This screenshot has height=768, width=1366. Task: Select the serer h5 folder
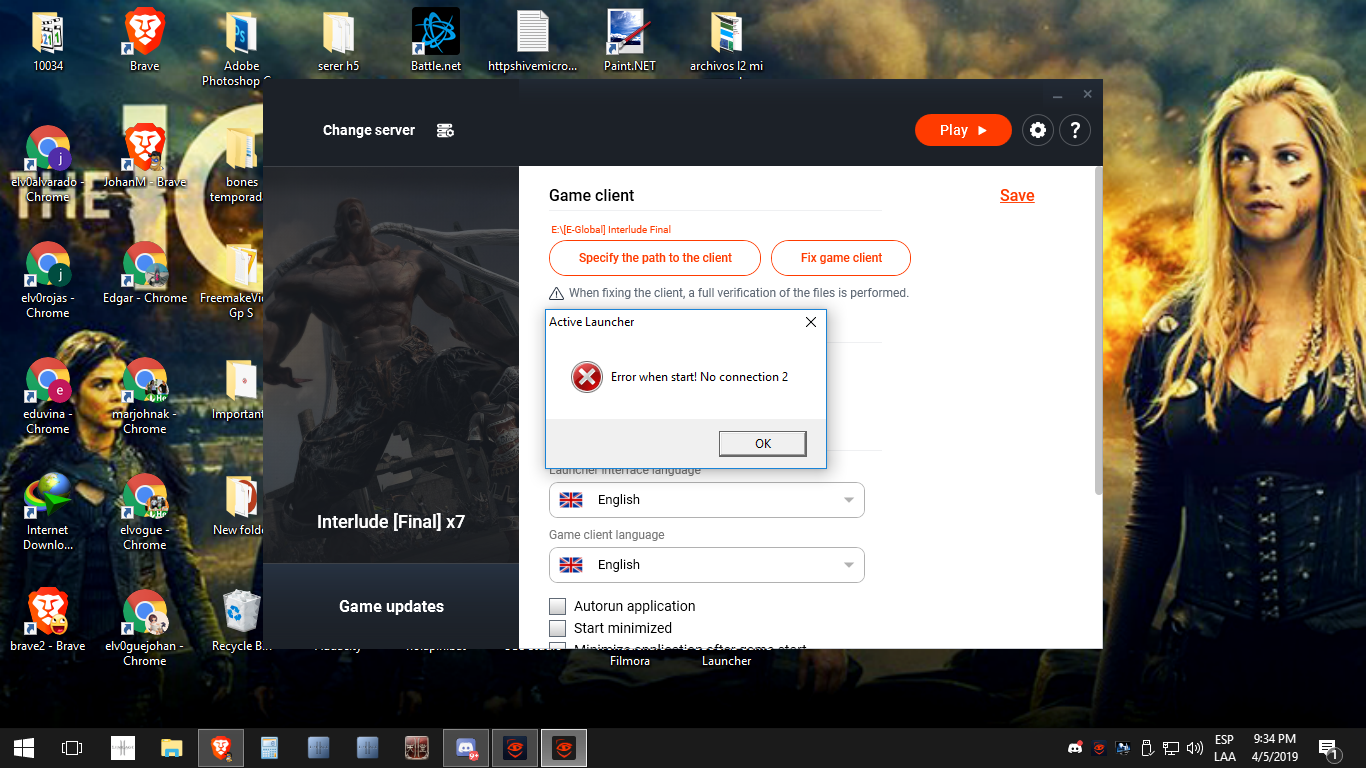[x=338, y=42]
